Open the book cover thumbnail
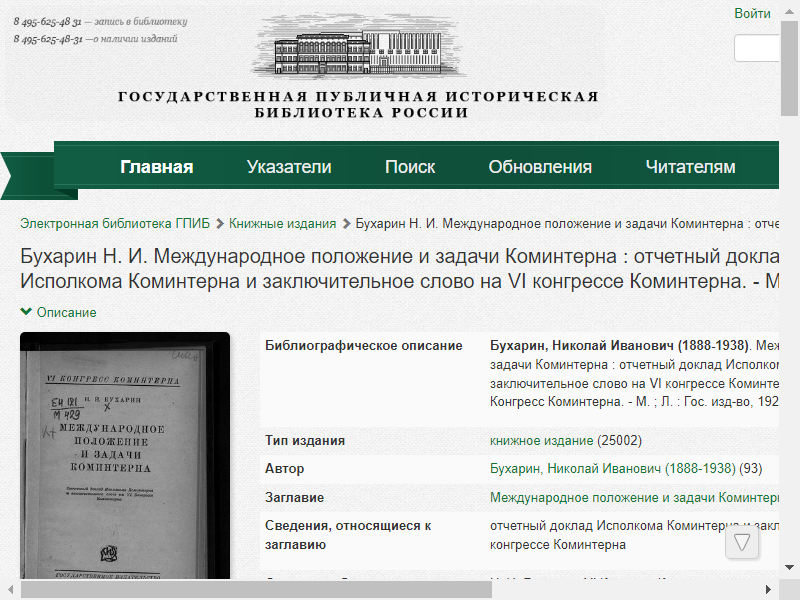 [x=125, y=455]
